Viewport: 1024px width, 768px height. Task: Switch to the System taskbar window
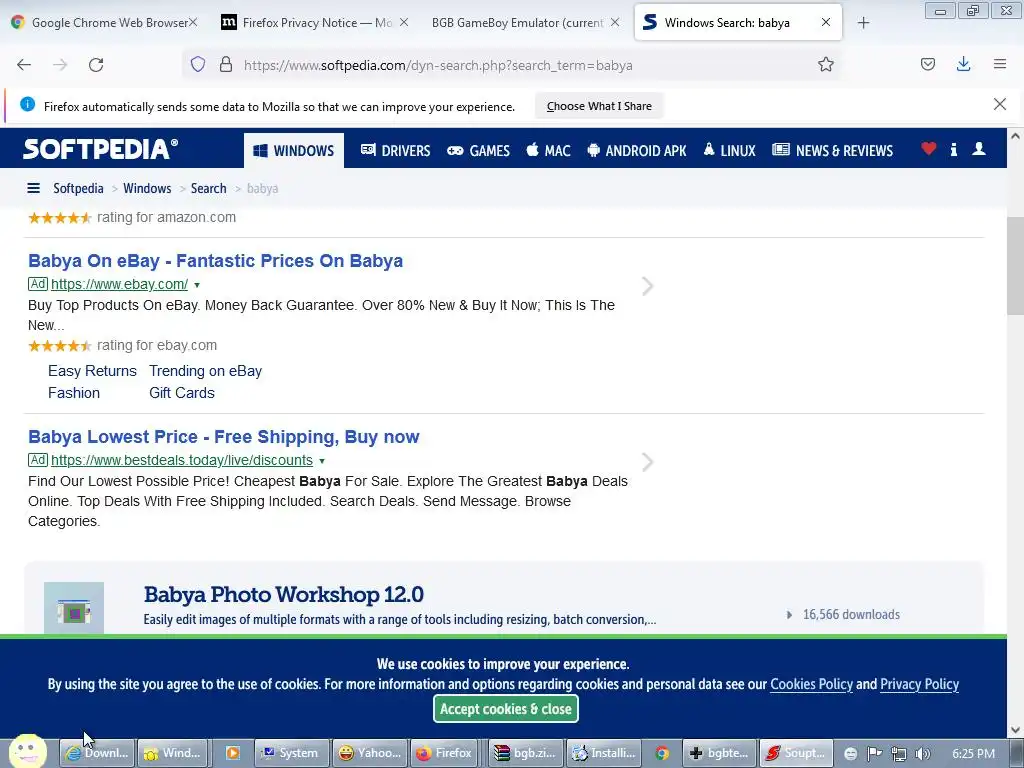[x=291, y=753]
